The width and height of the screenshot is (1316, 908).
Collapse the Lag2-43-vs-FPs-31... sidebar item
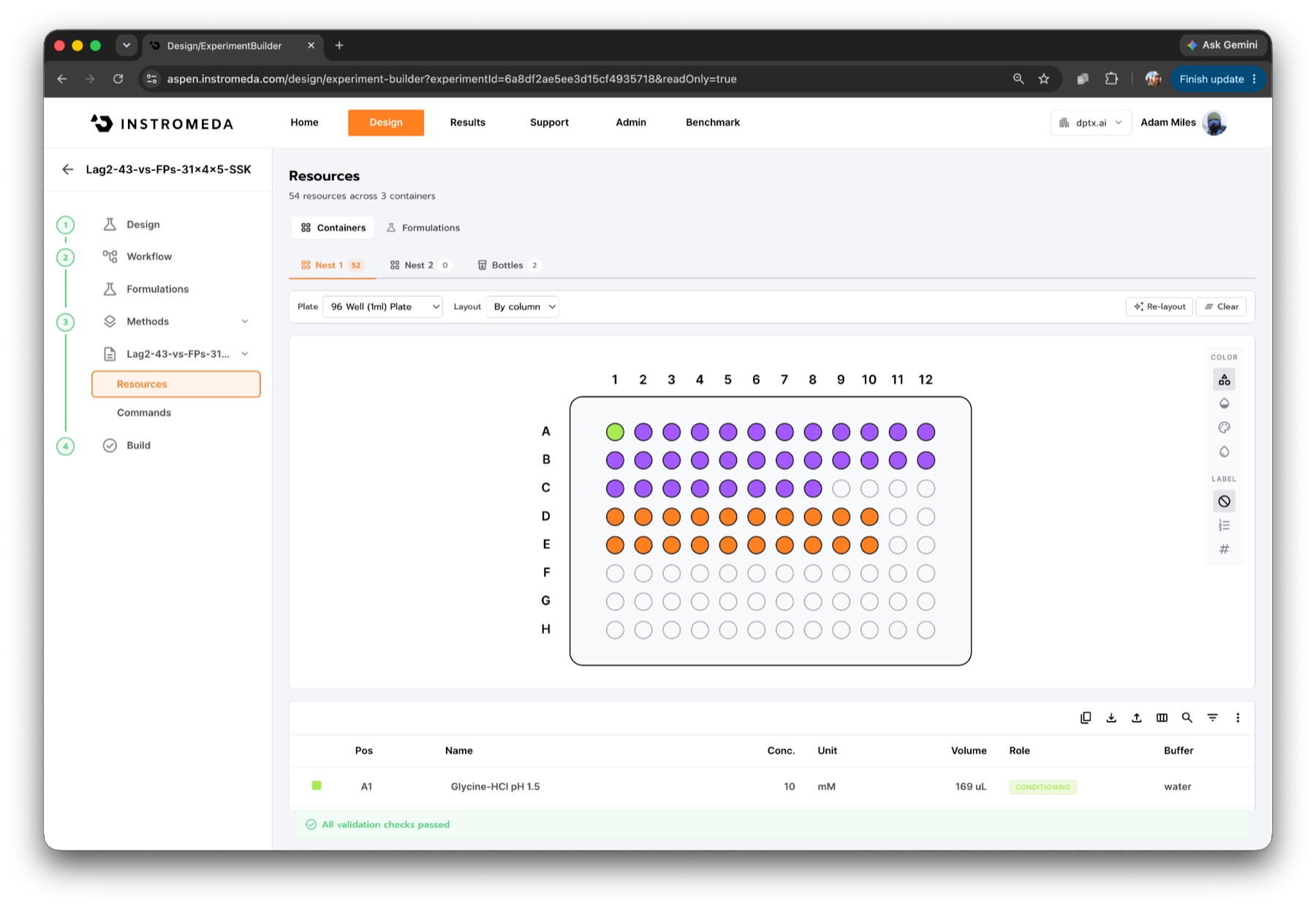245,354
